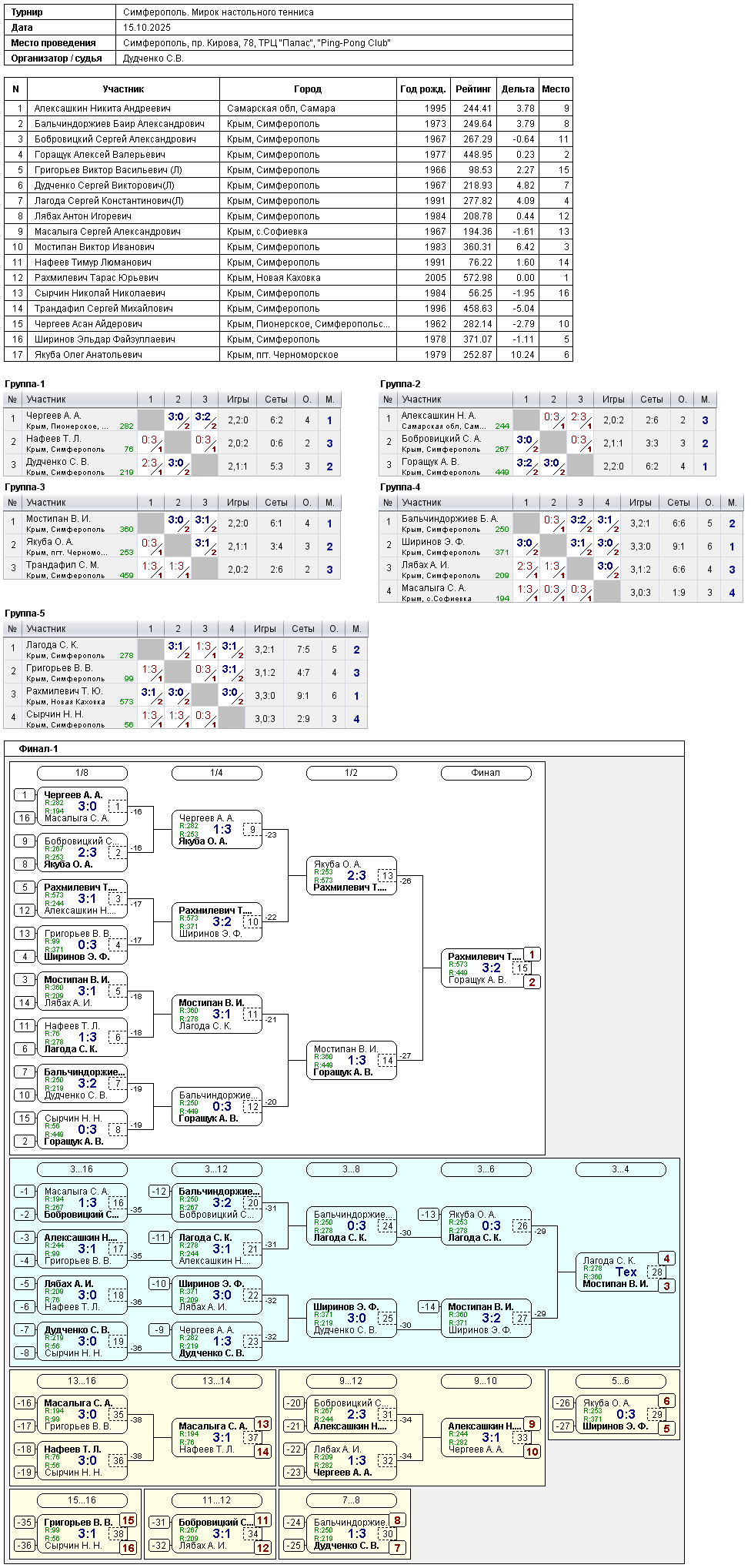
Task: Select participant Рахмилевич Тарас Юрьевич row
Action: [96, 278]
